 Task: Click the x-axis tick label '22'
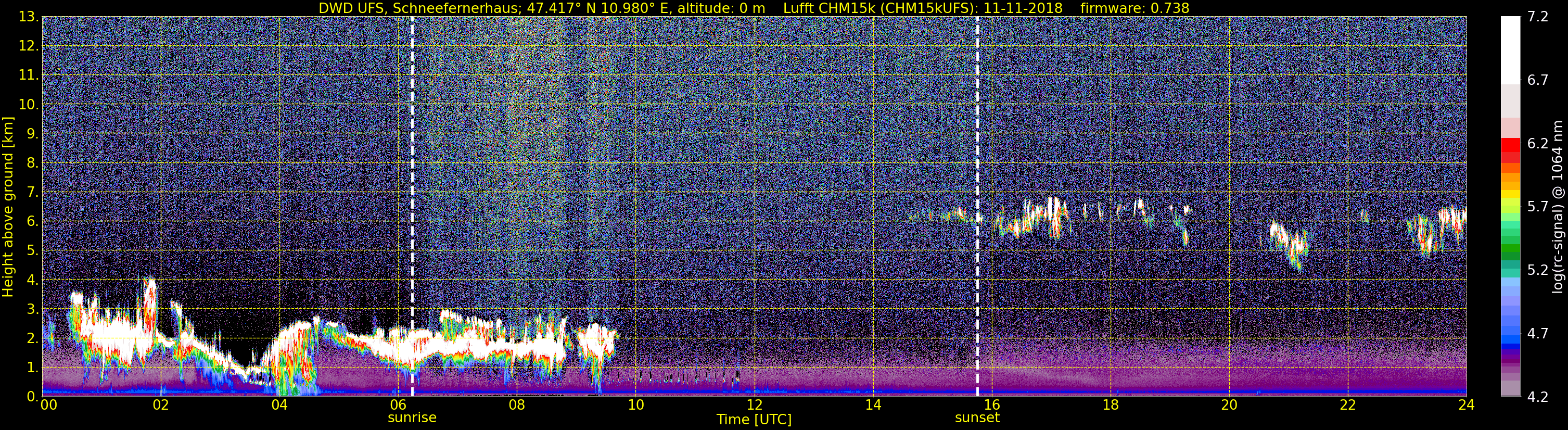pos(1348,406)
